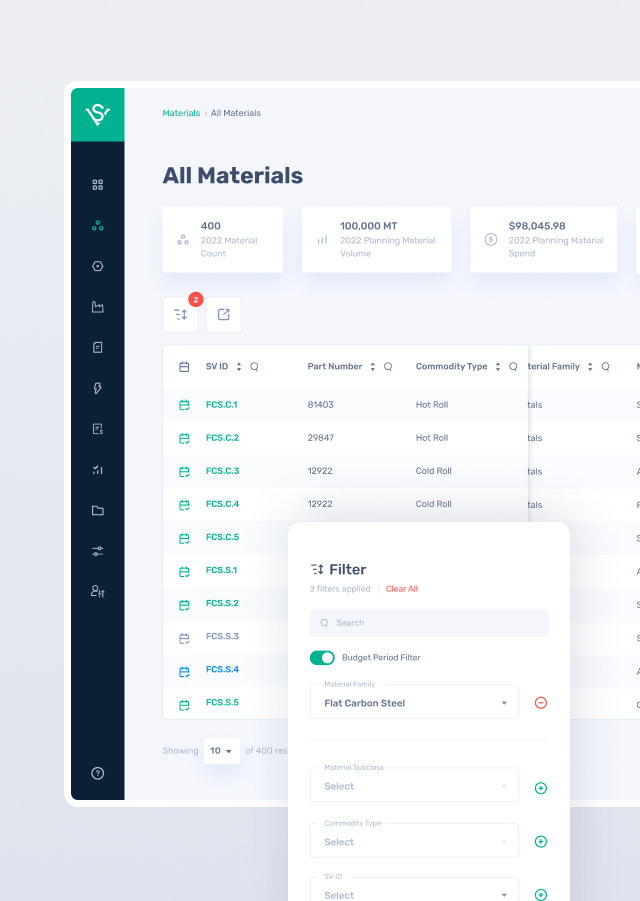Open the bar analytics icon in sidebar

tap(98, 469)
